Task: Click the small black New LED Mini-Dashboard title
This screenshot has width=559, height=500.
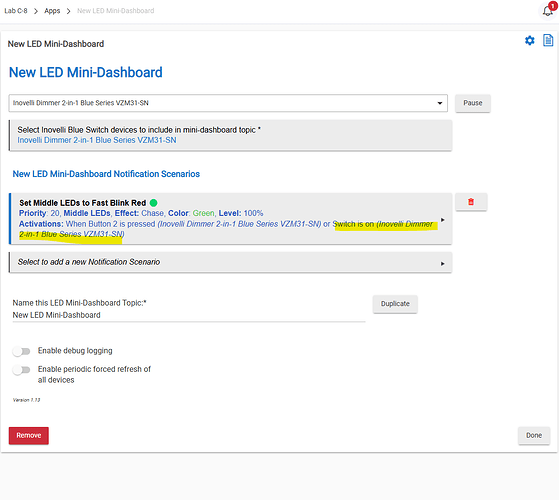Action: pyautogui.click(x=56, y=44)
